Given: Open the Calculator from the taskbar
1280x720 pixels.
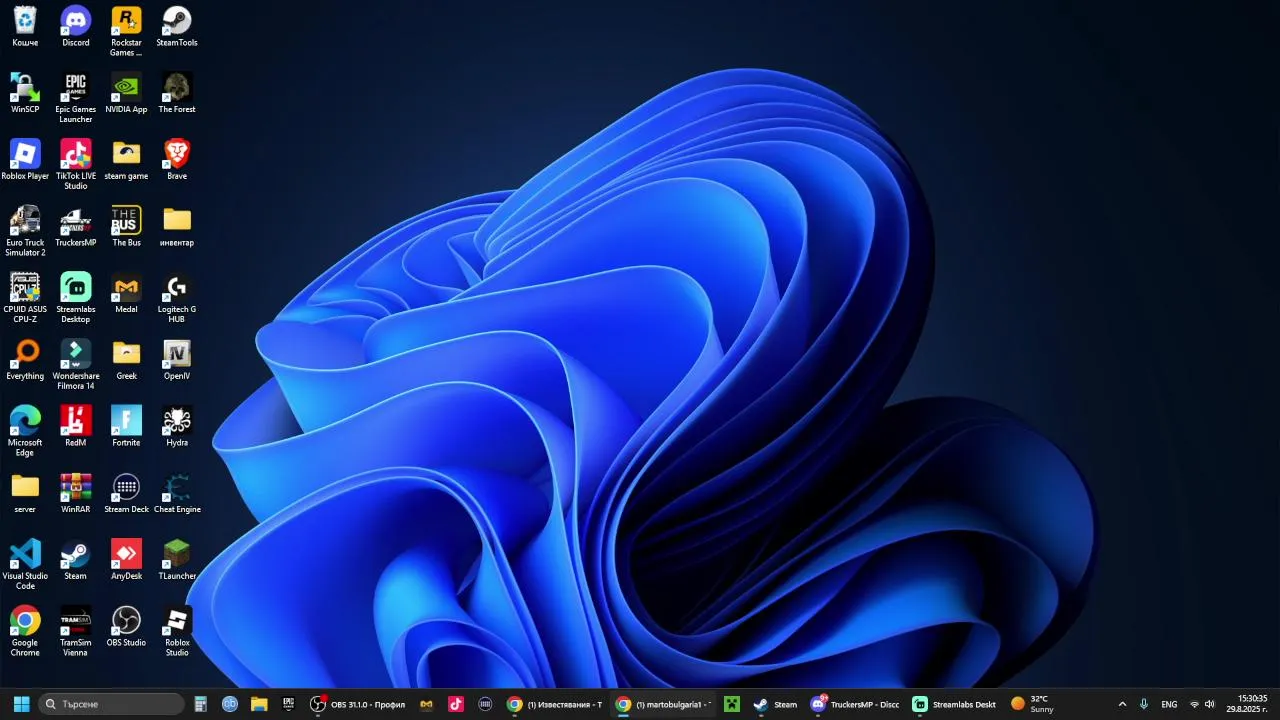Looking at the screenshot, I should [200, 704].
